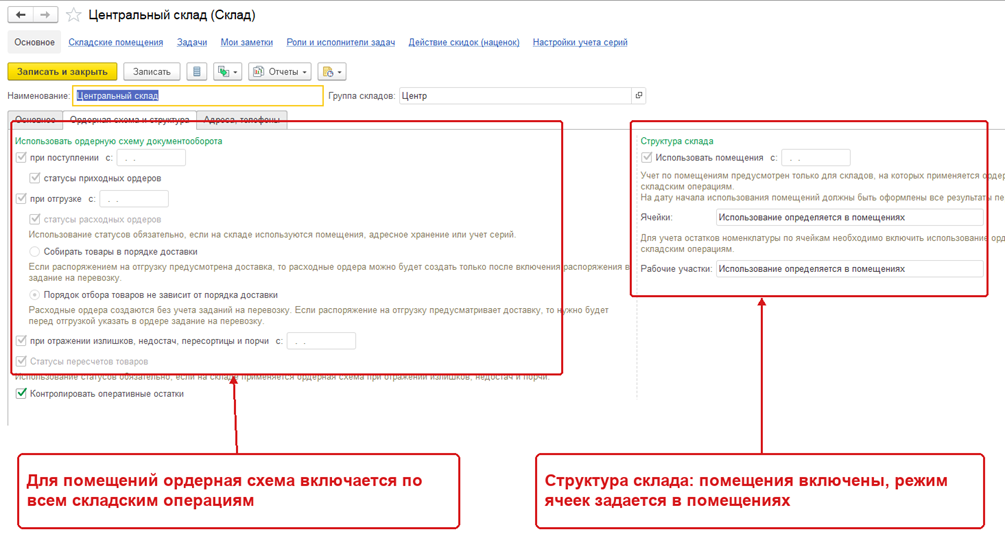
Task: Open Складские помещения section link
Action: click(115, 42)
